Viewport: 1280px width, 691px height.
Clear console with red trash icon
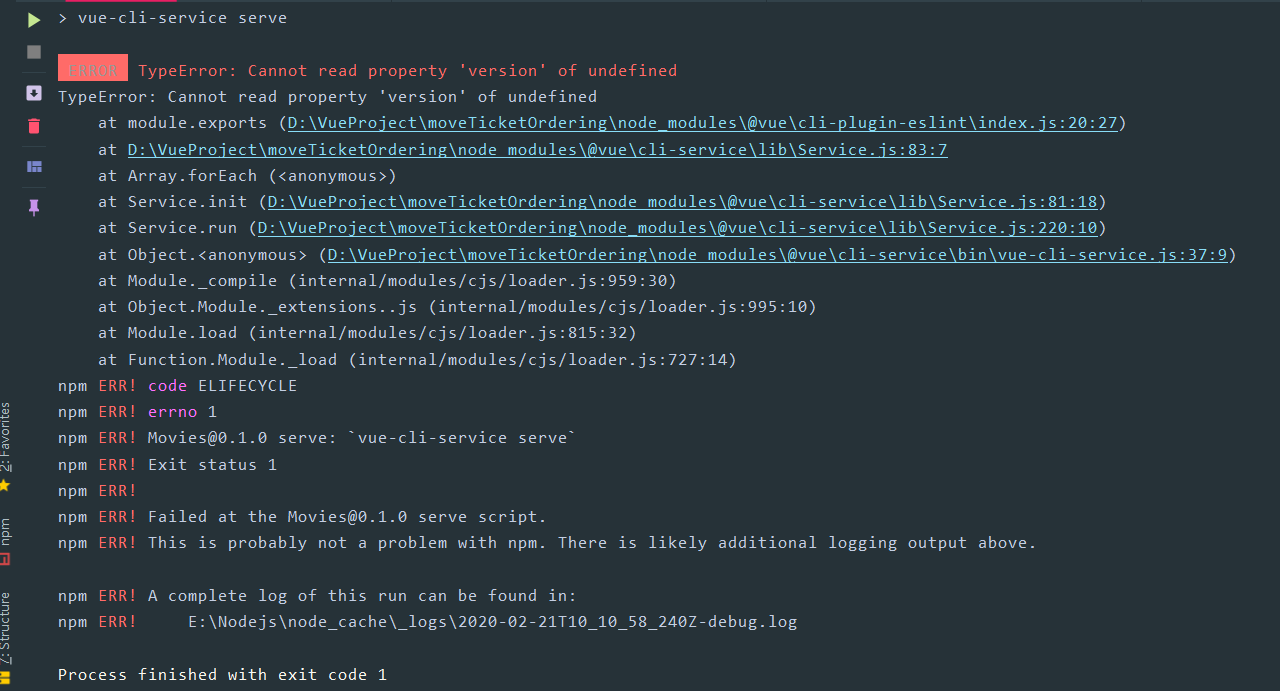click(x=34, y=126)
